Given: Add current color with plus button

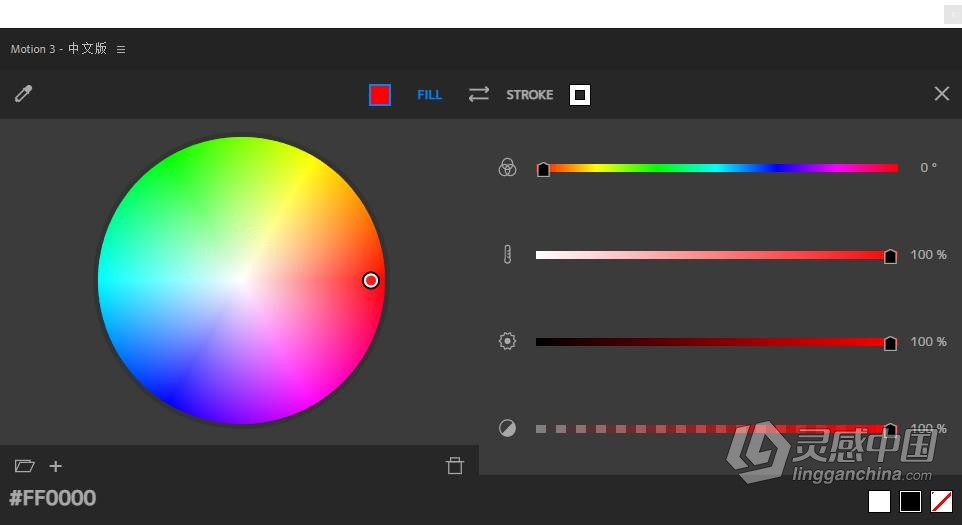Looking at the screenshot, I should 56,467.
